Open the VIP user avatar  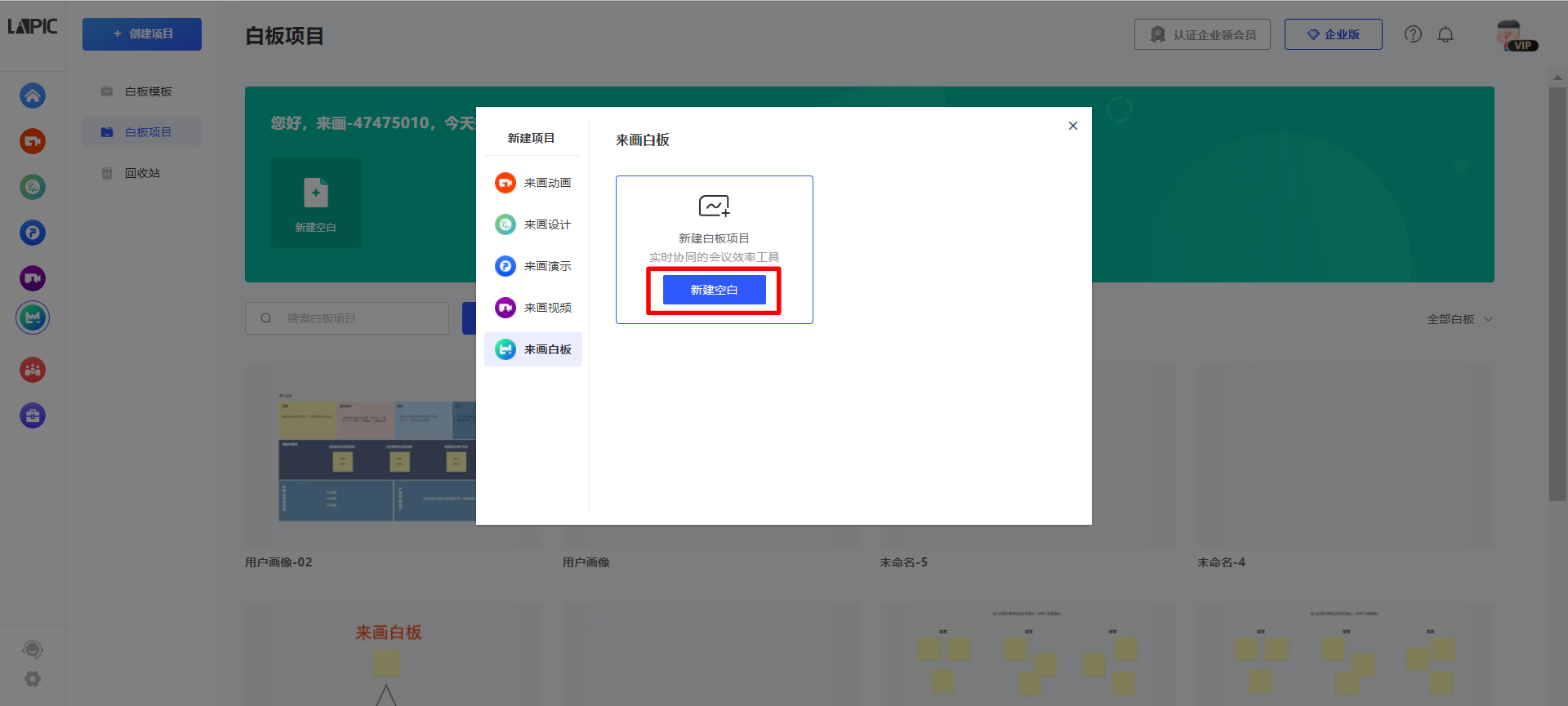point(1515,35)
